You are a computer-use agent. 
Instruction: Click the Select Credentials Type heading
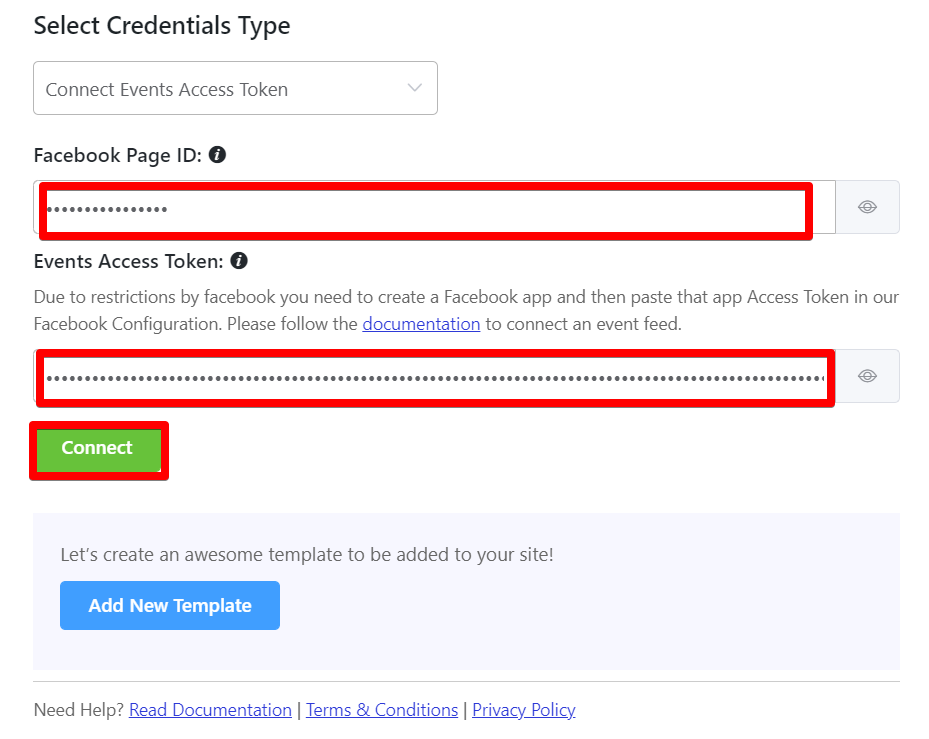coord(162,25)
